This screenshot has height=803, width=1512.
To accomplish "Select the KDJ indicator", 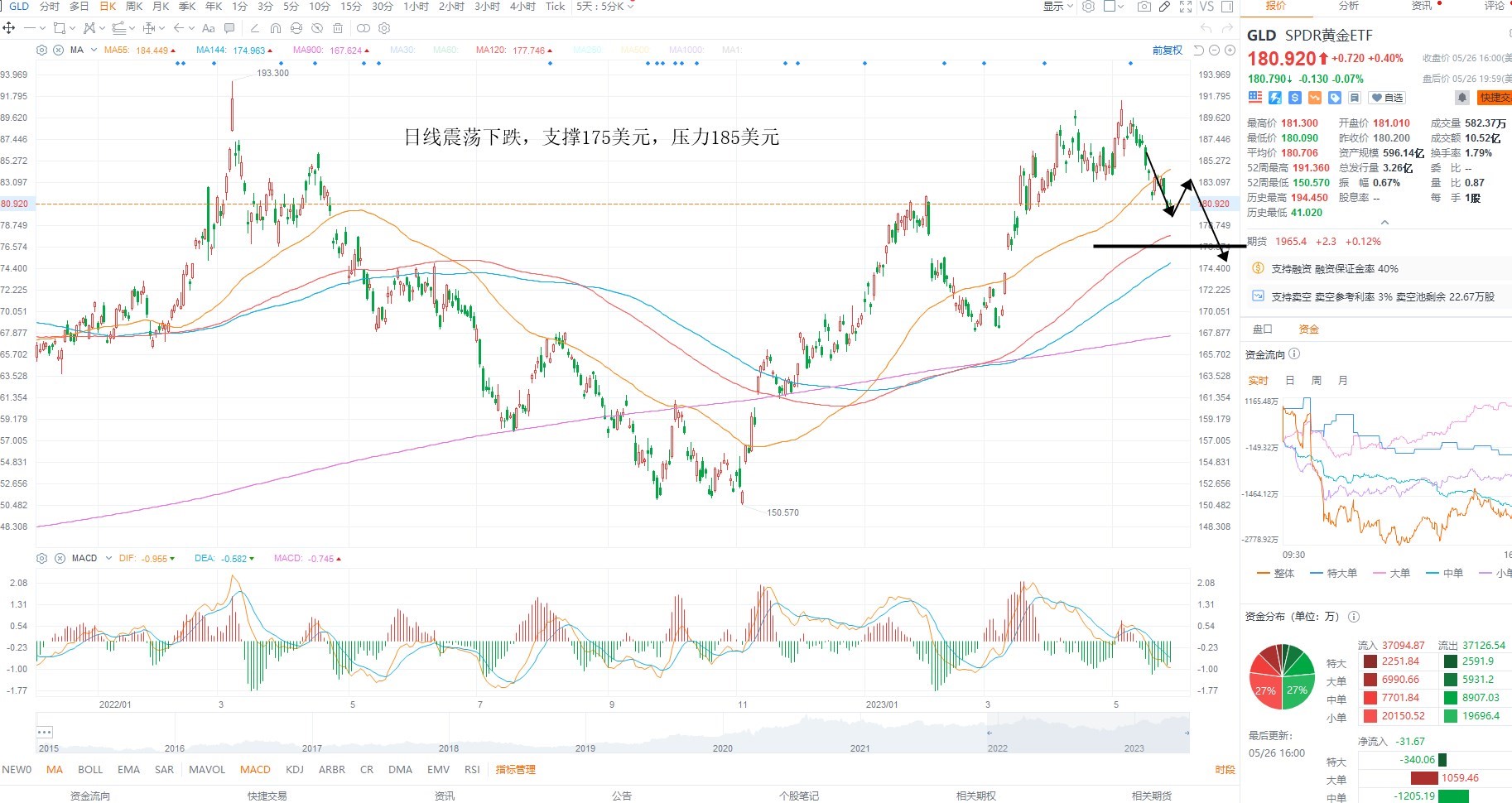I will pos(295,769).
